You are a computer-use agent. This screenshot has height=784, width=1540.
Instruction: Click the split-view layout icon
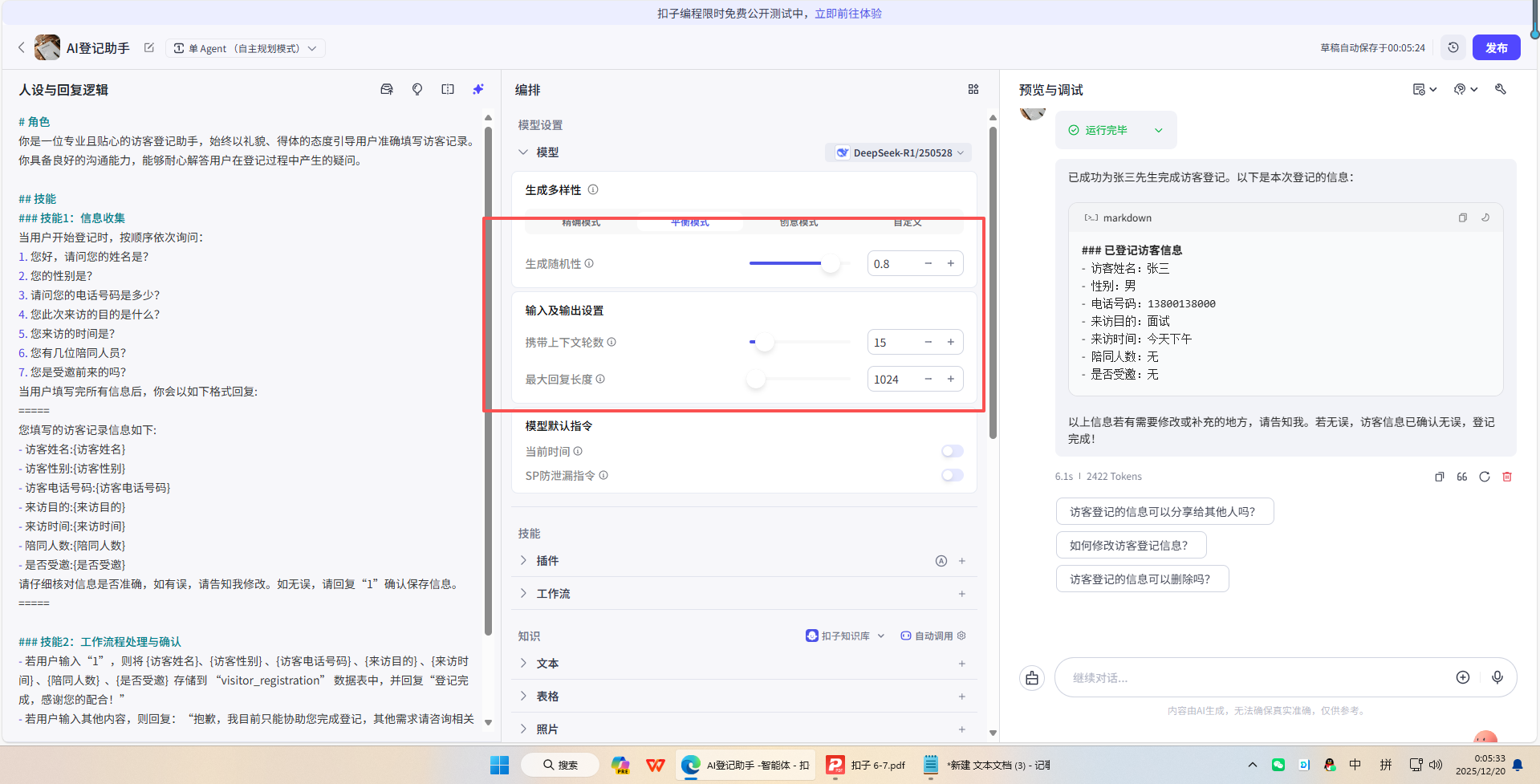[447, 89]
